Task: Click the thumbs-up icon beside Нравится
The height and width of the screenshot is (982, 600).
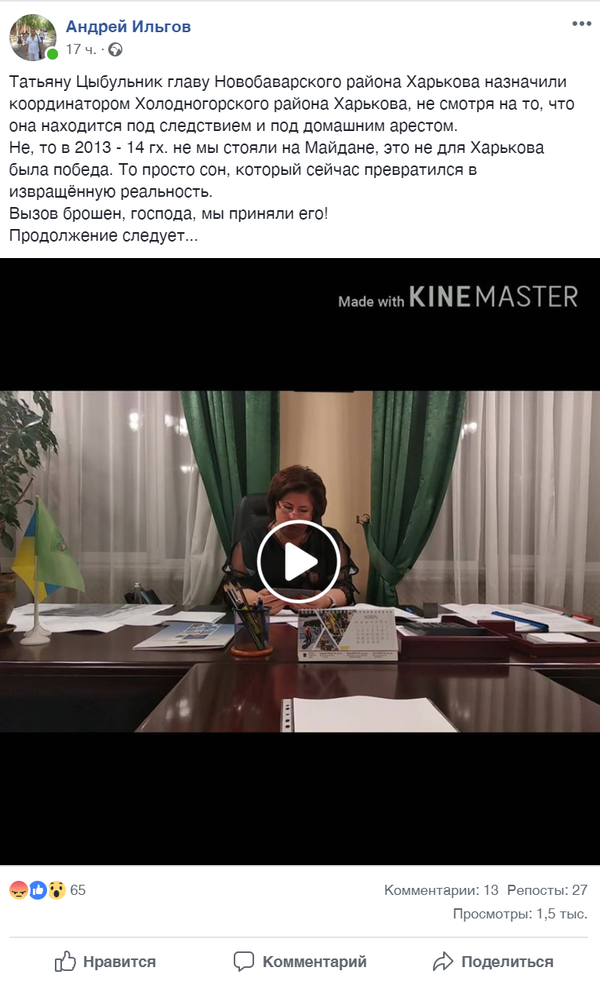Action: 65,961
